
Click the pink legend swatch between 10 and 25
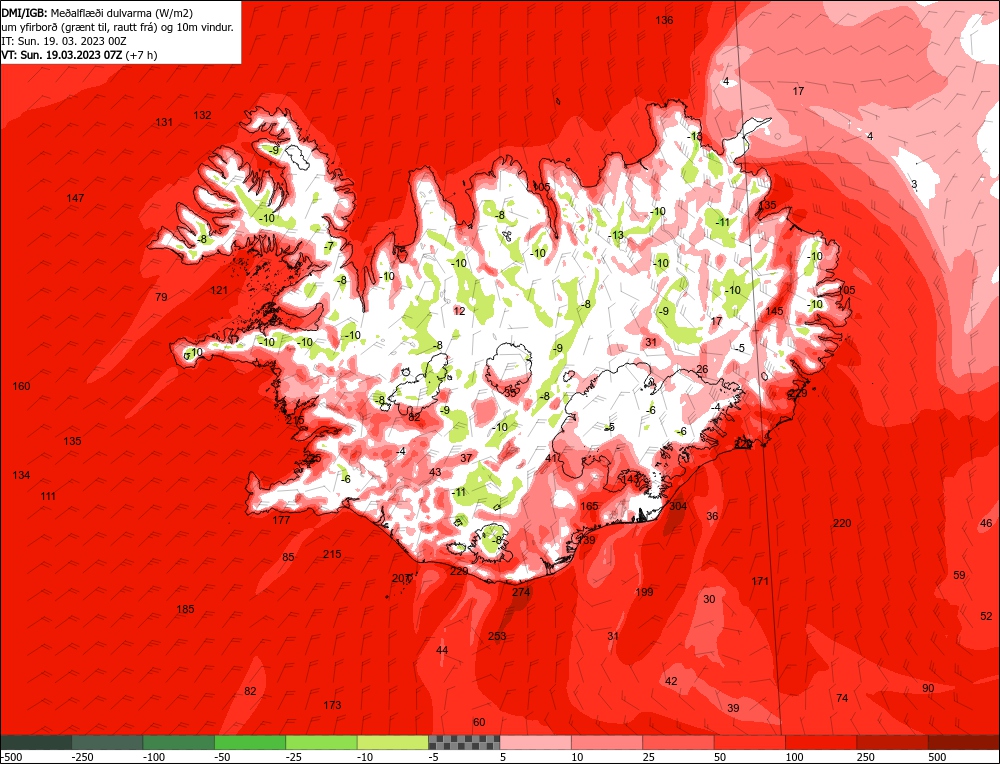(607, 742)
